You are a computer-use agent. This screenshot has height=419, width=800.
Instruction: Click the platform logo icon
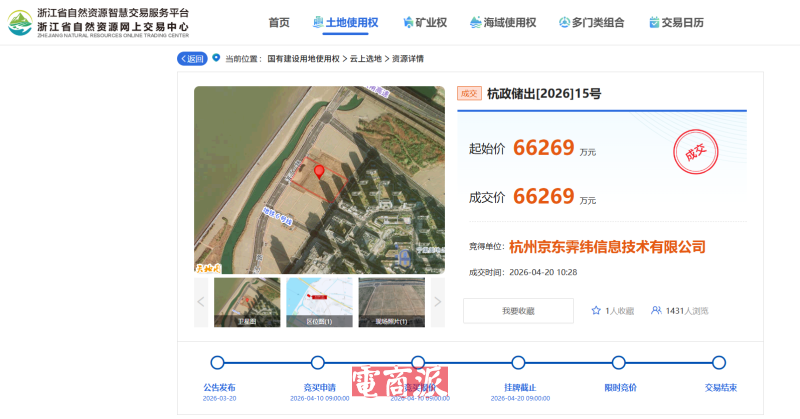click(20, 22)
